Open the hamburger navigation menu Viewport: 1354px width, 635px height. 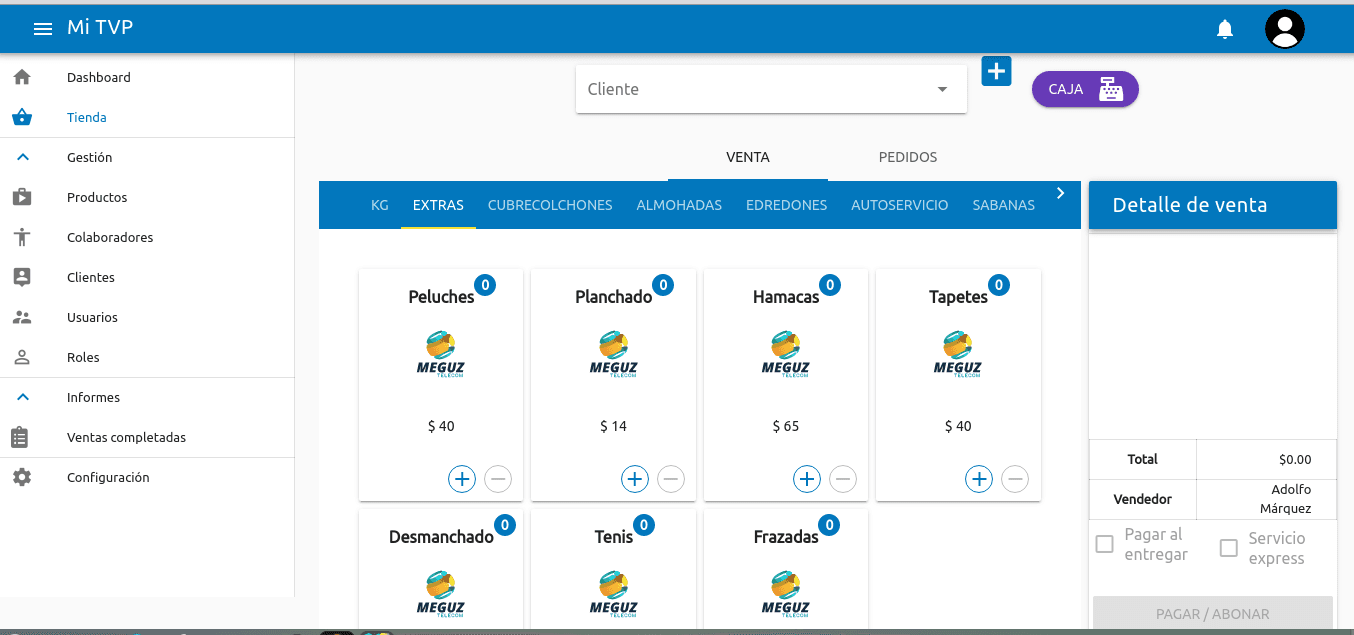[43, 29]
